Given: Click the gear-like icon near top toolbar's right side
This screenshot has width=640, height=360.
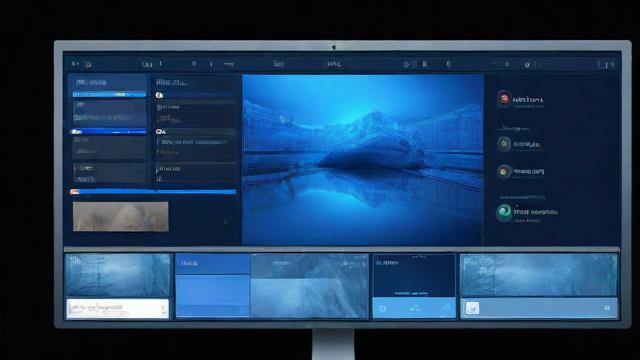Looking at the screenshot, I should point(527,64).
